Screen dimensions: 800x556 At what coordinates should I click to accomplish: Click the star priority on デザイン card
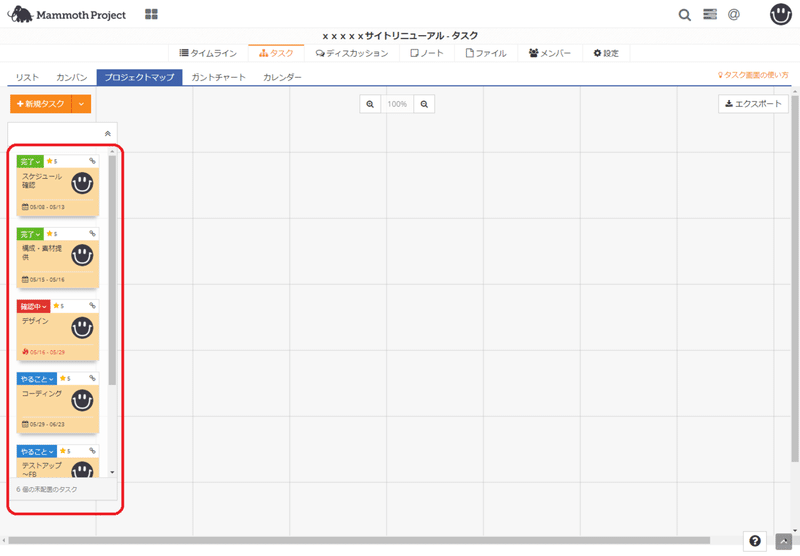pos(59,306)
